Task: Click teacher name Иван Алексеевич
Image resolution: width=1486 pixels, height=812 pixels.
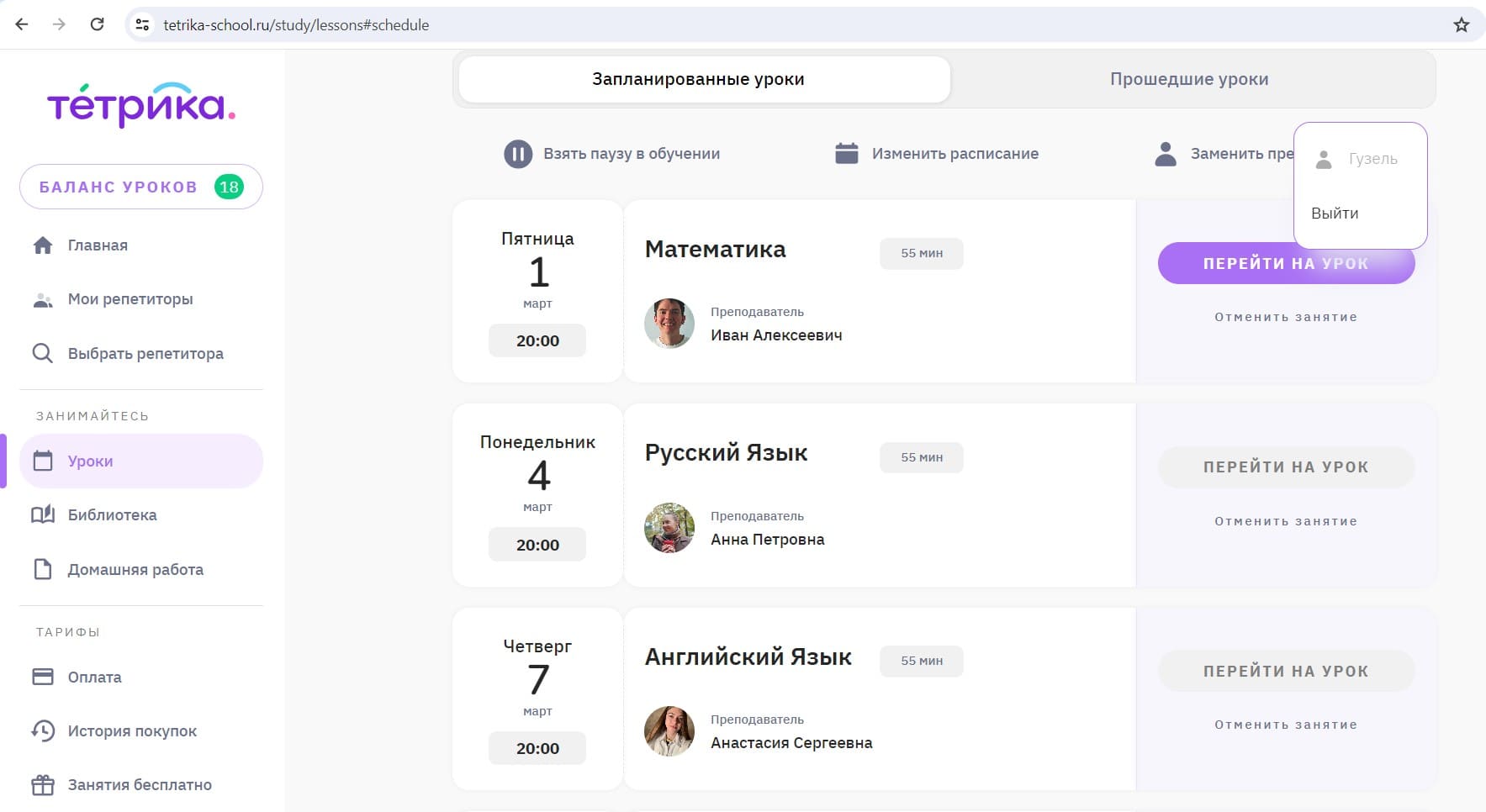Action: (776, 335)
